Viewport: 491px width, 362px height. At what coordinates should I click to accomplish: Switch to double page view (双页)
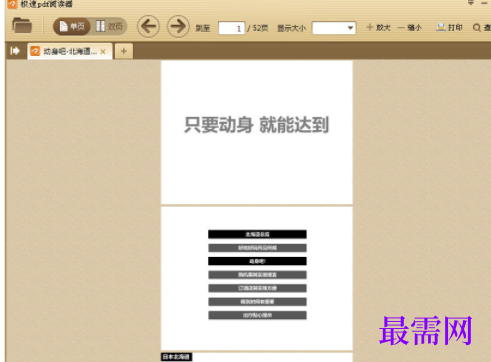109,26
